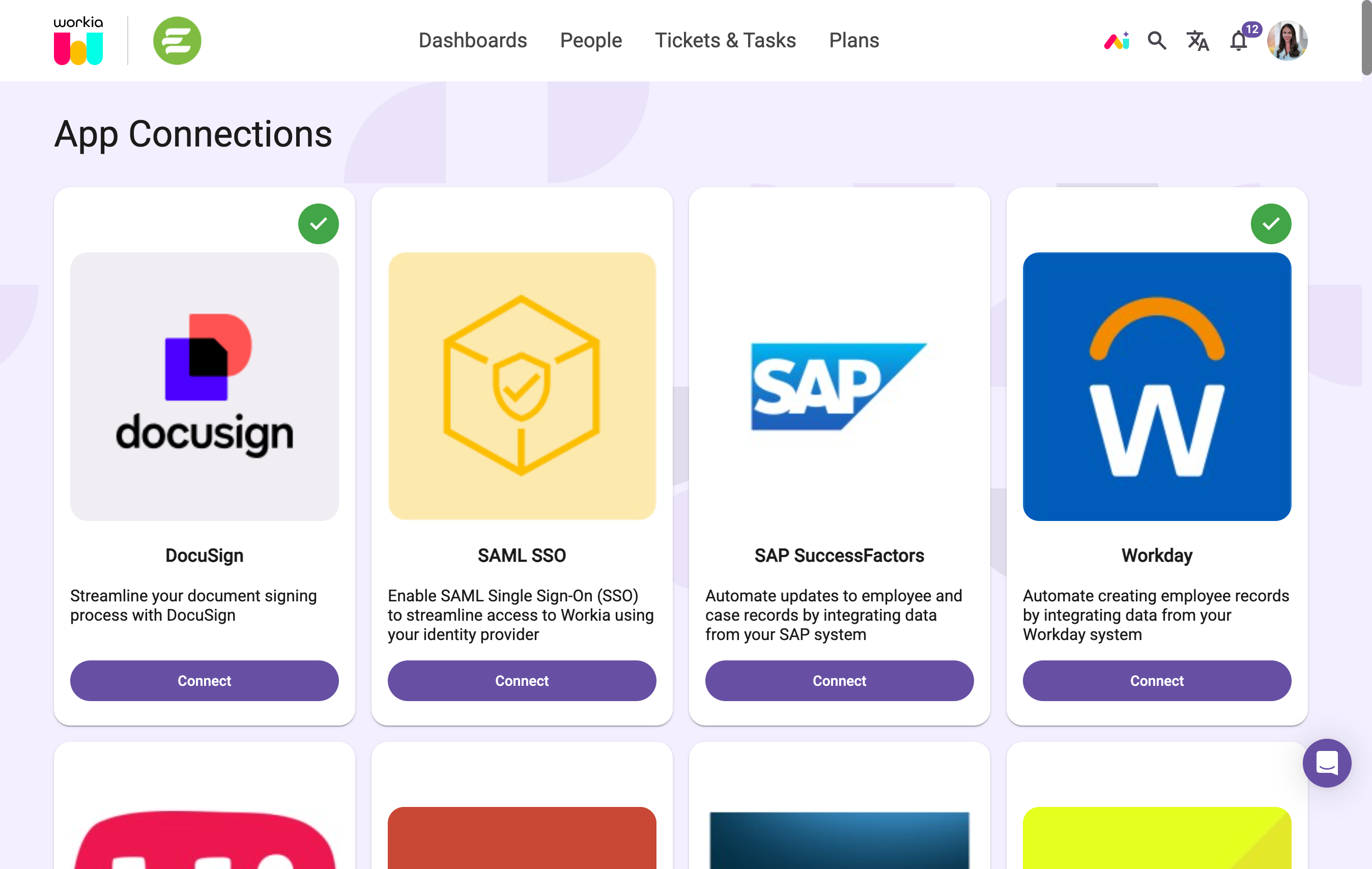Click the Workday card title
This screenshot has width=1372, height=869.
[x=1157, y=555]
